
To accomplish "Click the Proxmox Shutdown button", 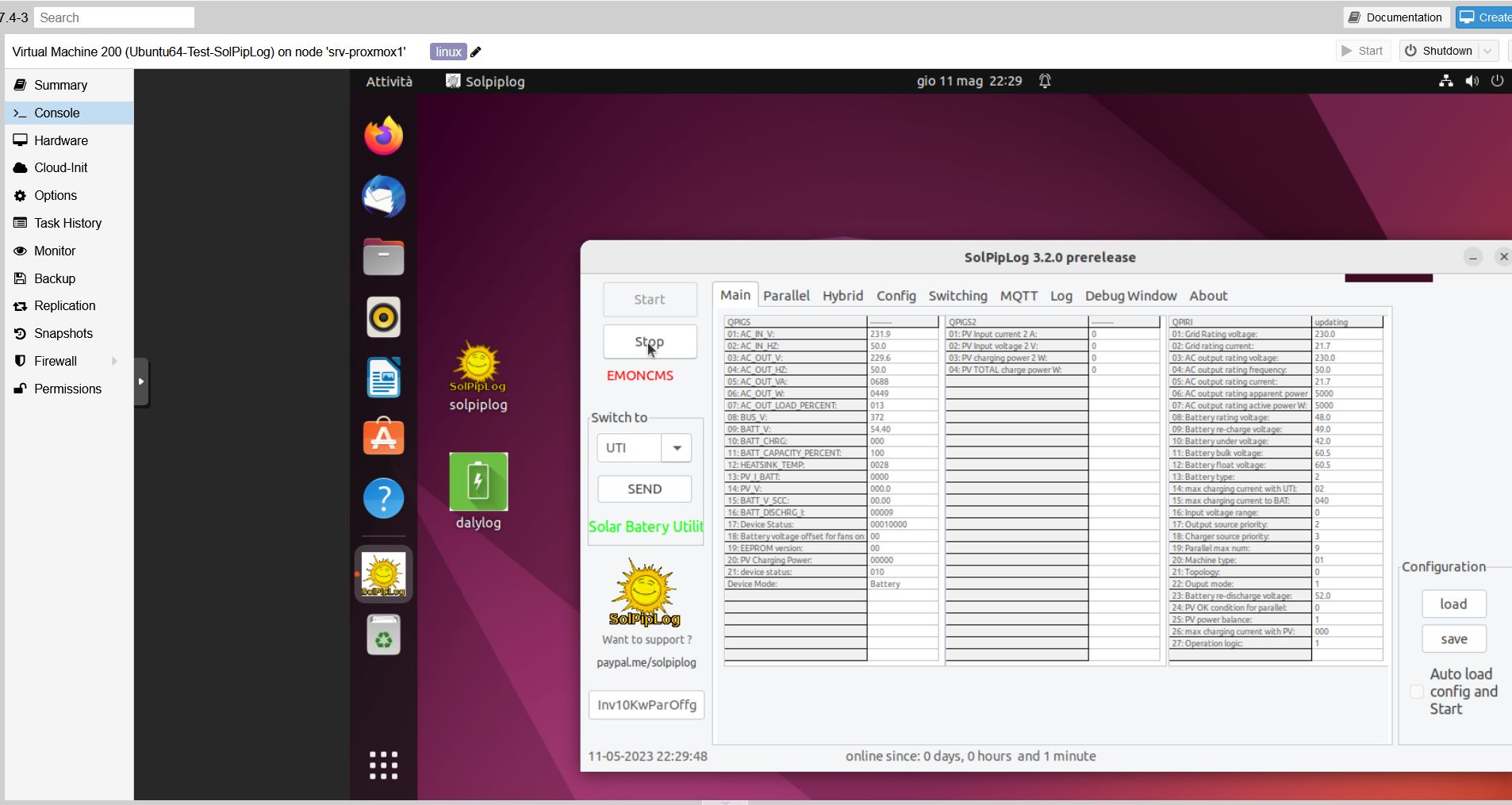I will coord(1440,51).
